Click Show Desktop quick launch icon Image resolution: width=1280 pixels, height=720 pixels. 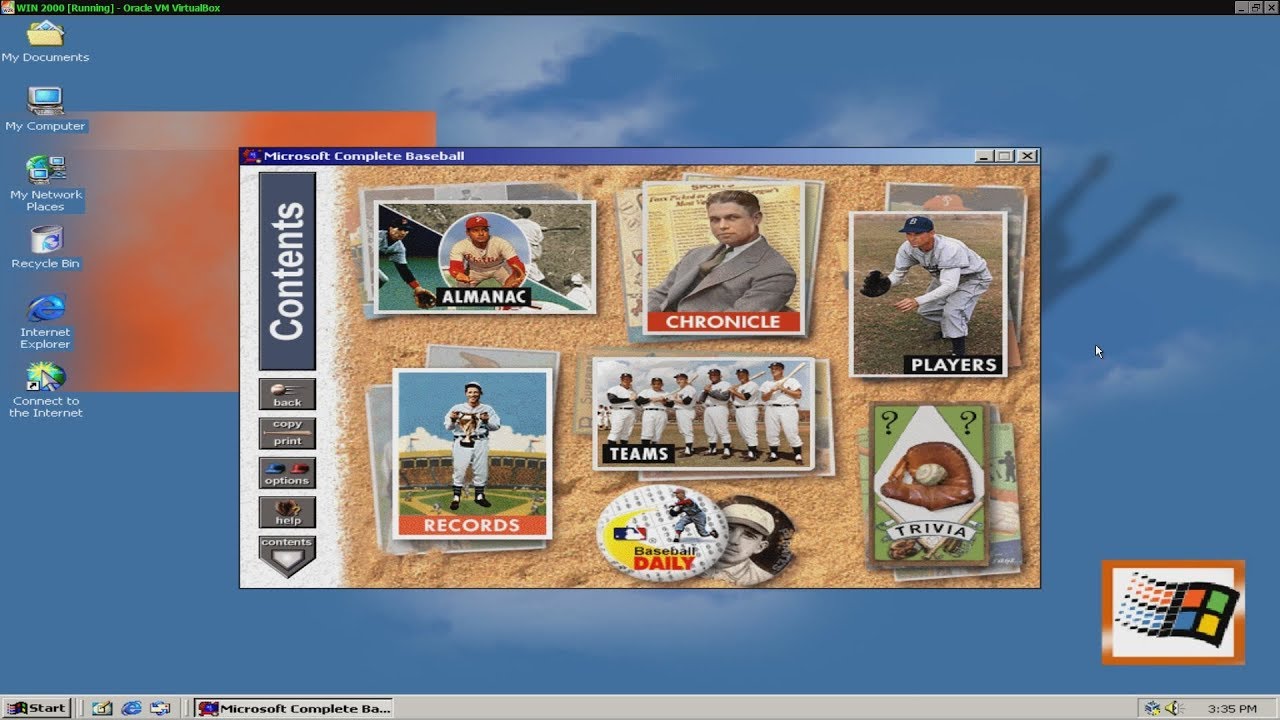pos(102,708)
